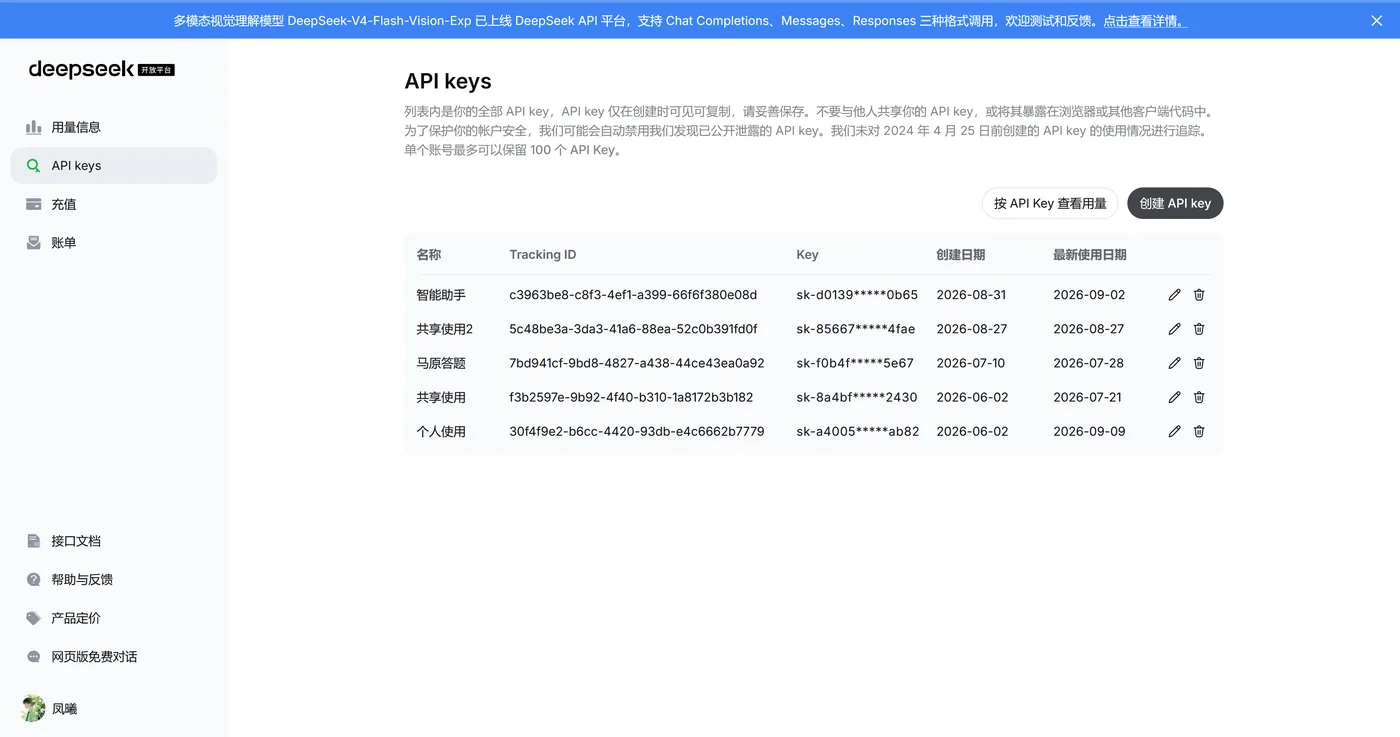
Task: Click key sk-a4005*****ab82
Action: (x=858, y=431)
